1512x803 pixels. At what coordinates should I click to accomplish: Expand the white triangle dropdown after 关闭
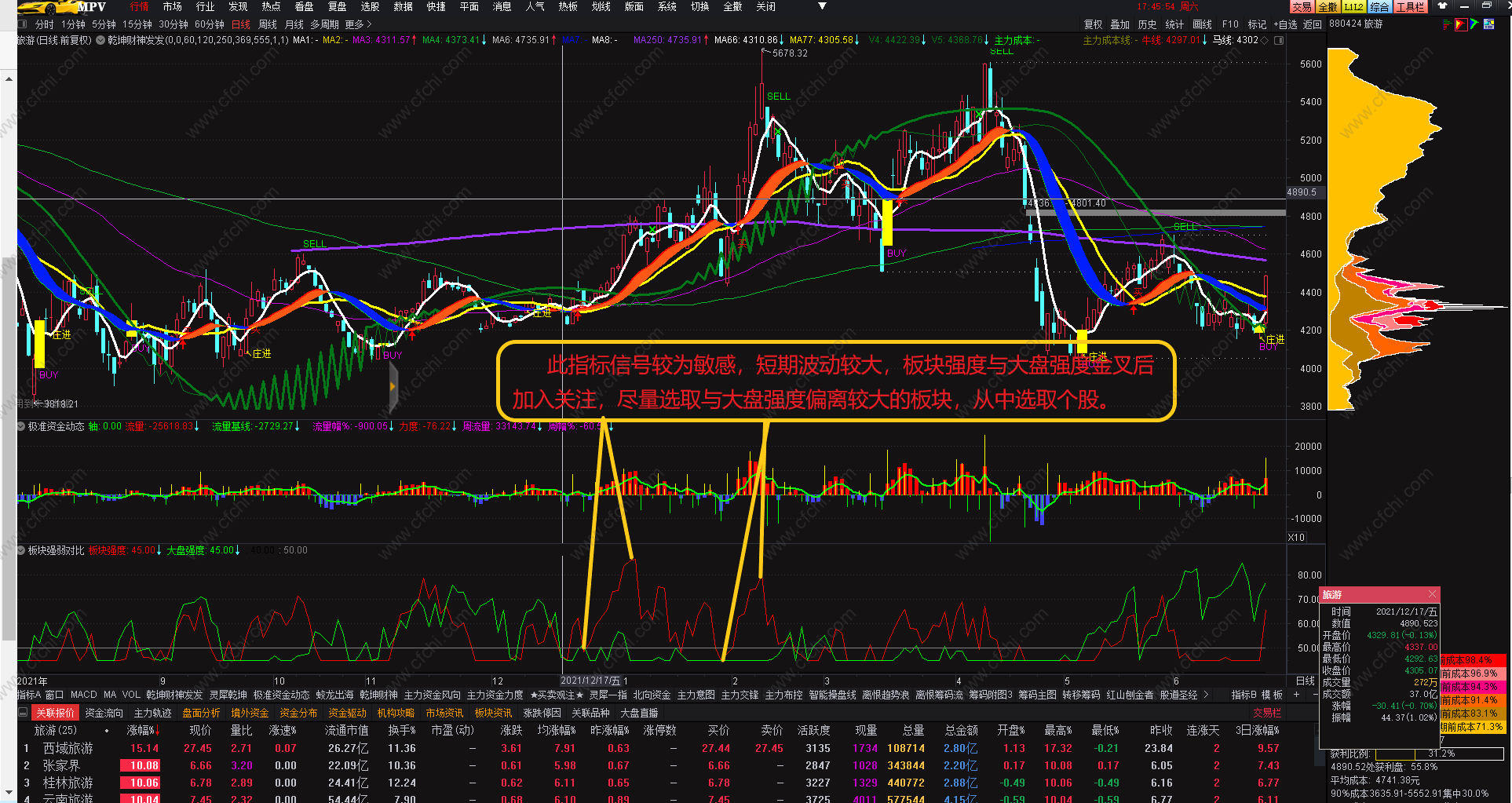point(822,6)
